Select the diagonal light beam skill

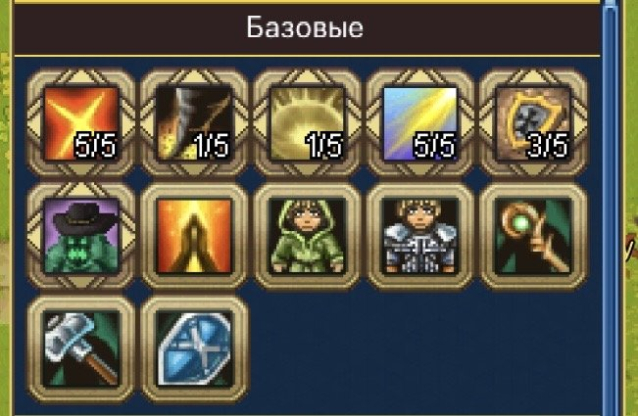[x=420, y=123]
